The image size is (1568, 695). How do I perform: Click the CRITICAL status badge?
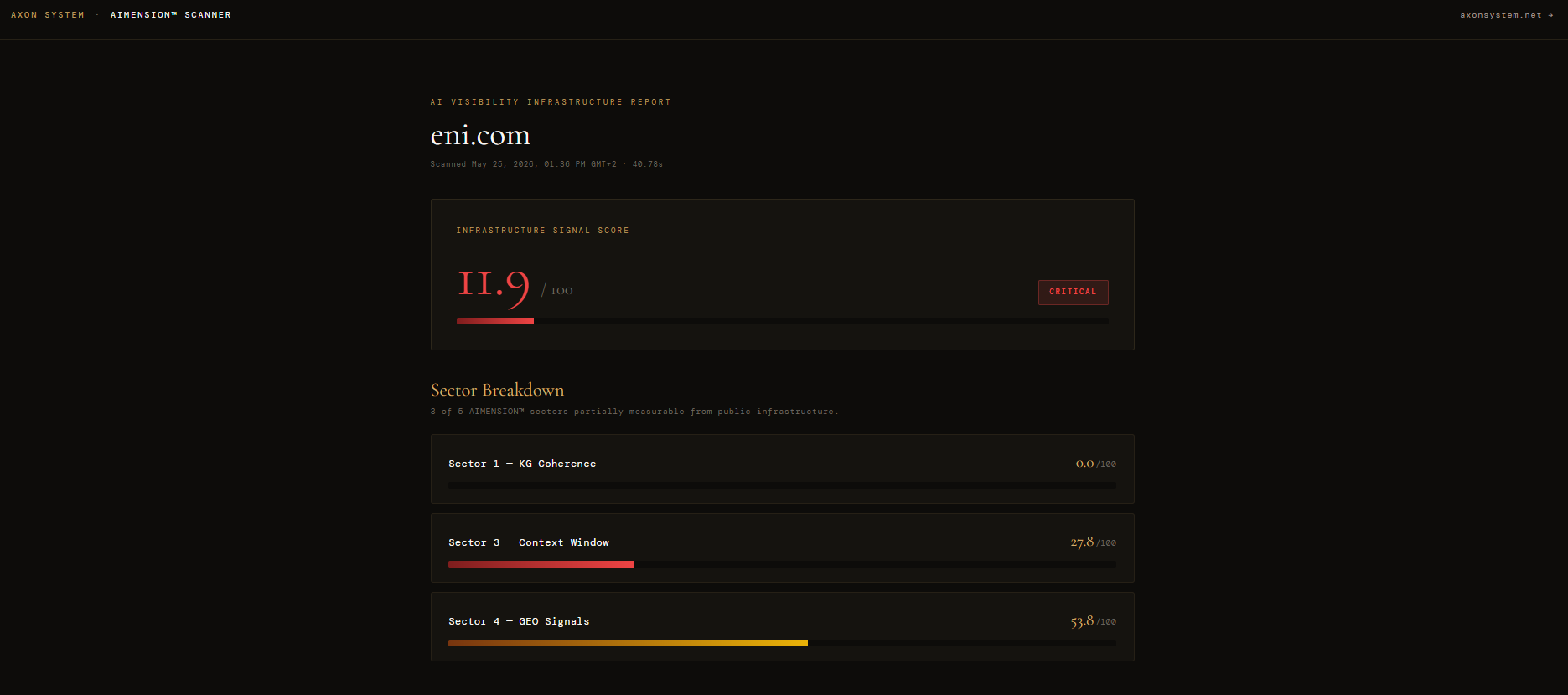1074,292
